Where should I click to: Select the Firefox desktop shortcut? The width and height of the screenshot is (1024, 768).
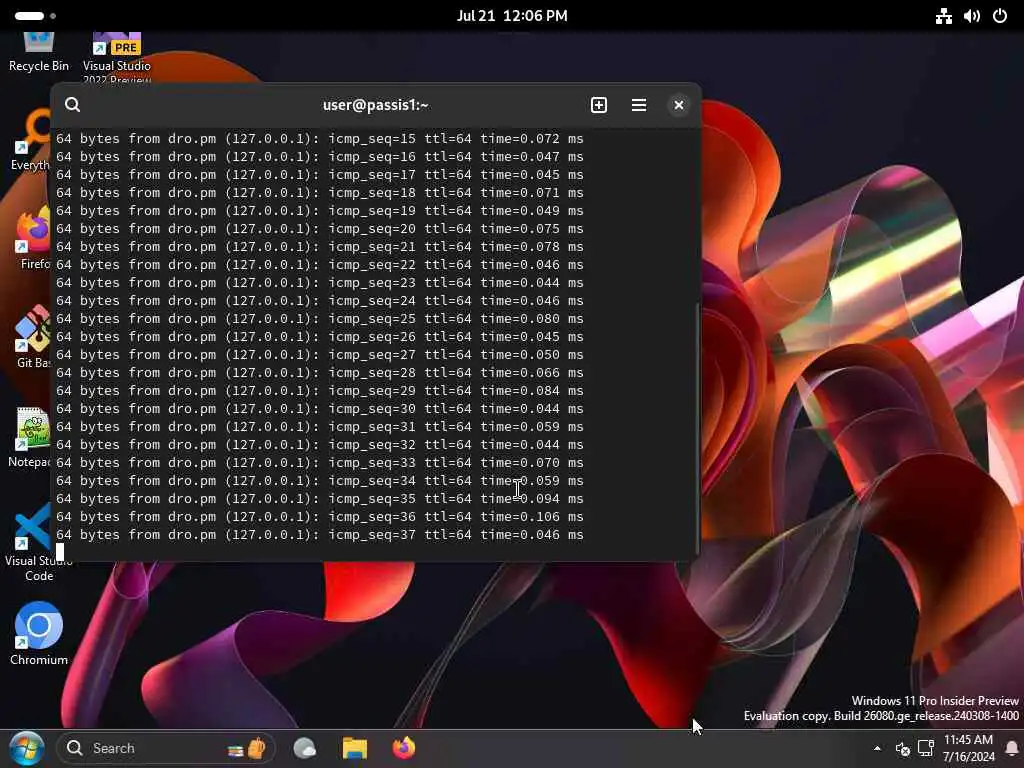click(34, 238)
